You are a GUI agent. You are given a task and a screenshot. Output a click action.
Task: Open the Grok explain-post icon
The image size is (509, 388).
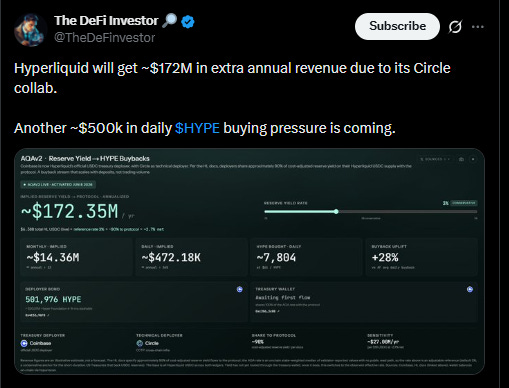[455, 27]
